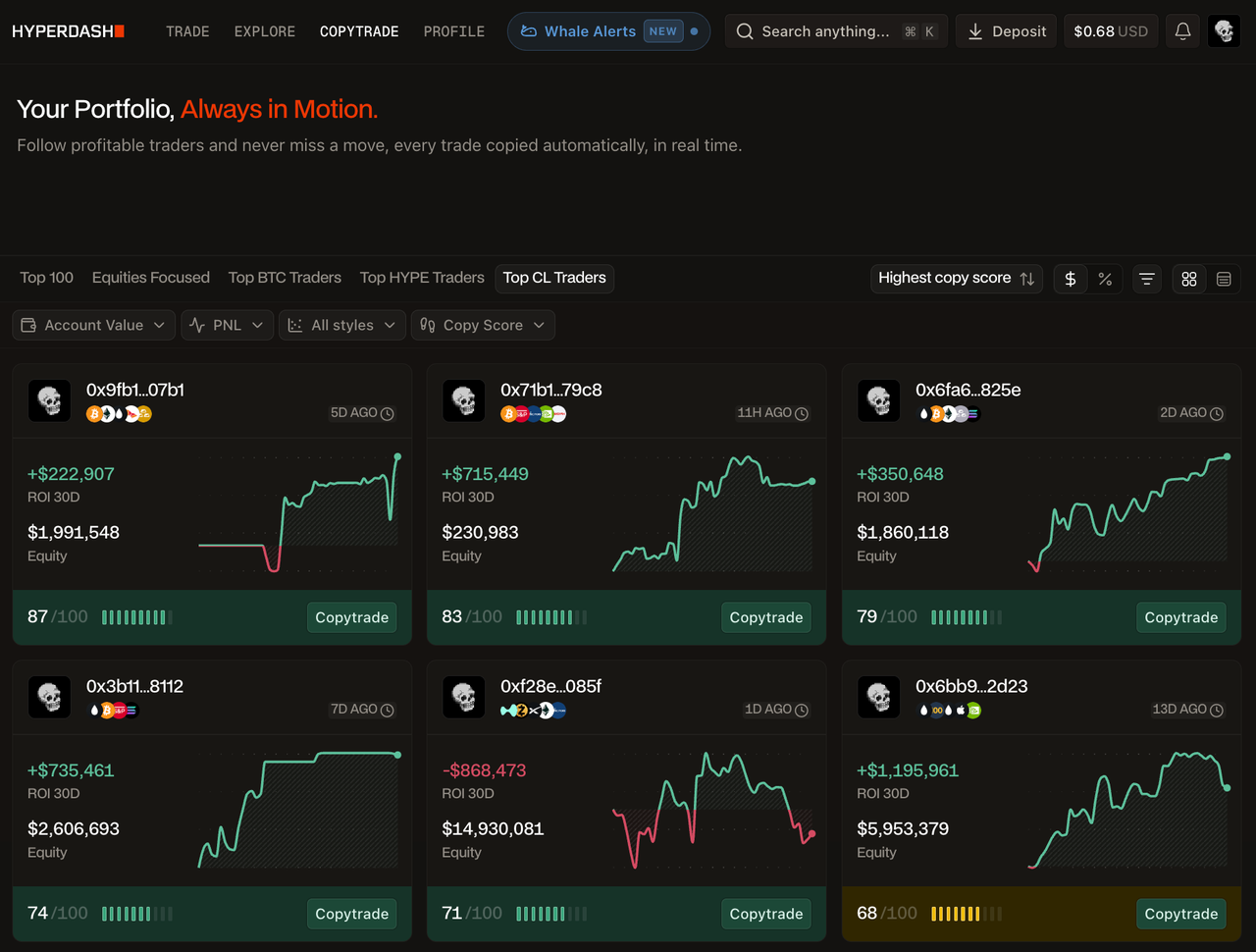Open the PROFILE page

[x=454, y=31]
